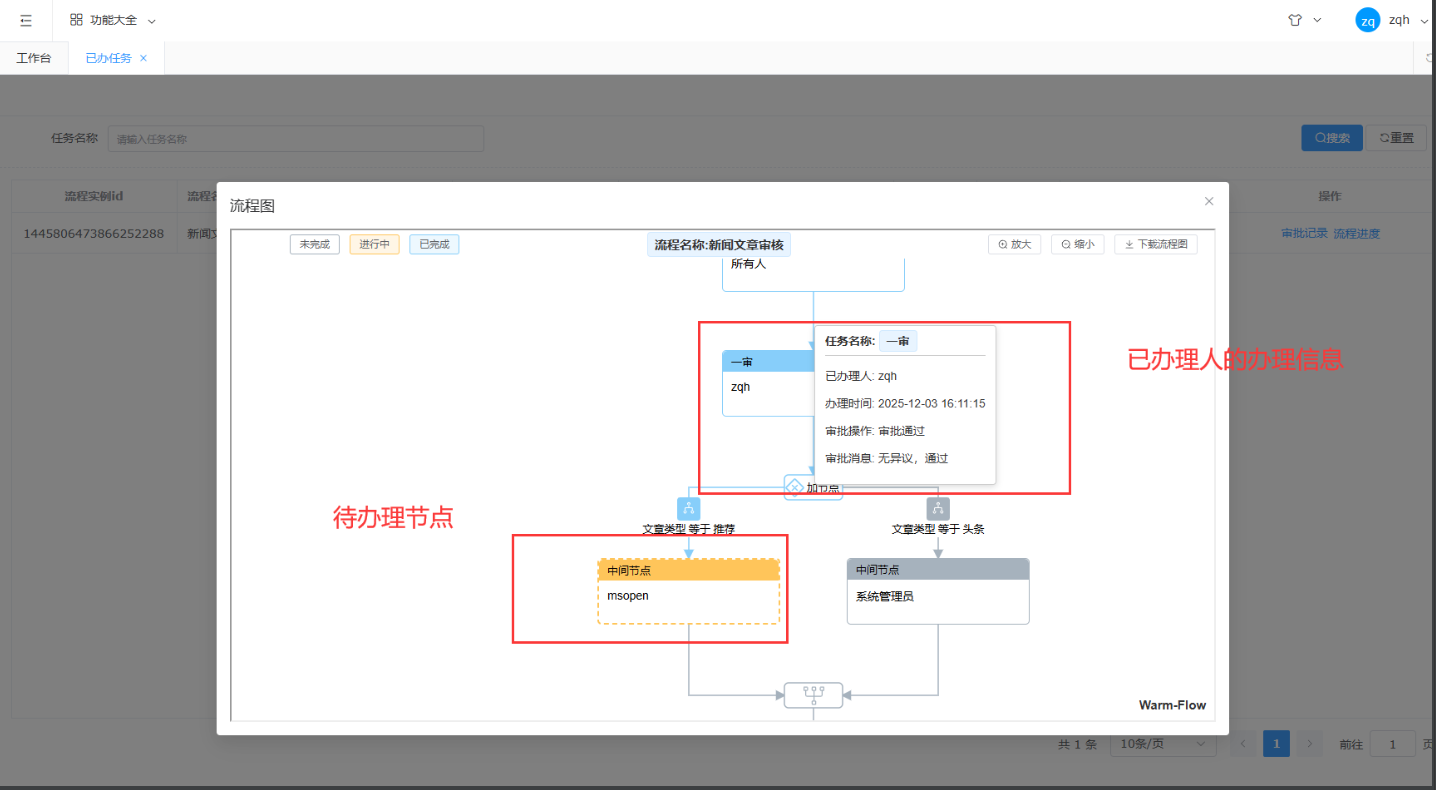The height and width of the screenshot is (790, 1436).
Task: Open the theme shirt icon menu
Action: pos(1296,20)
